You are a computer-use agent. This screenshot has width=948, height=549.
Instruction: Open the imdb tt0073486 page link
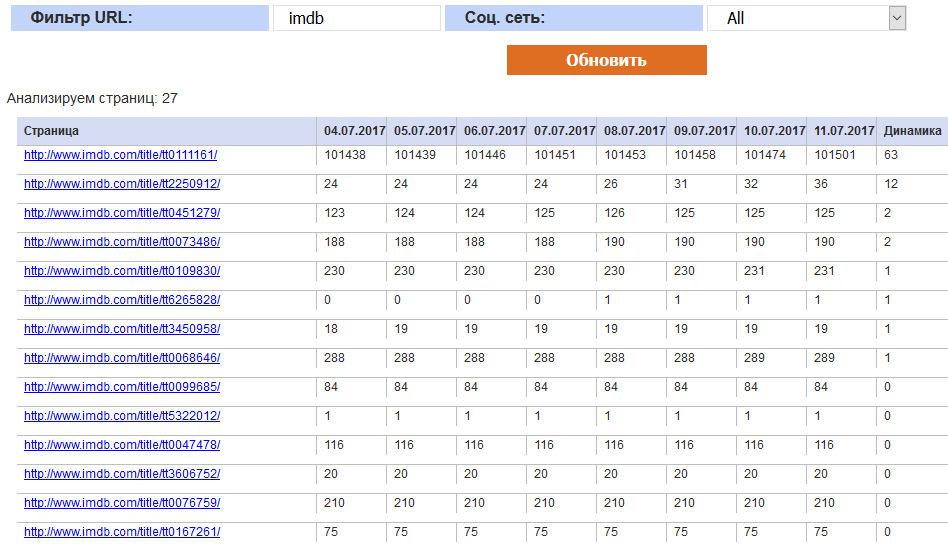pyautogui.click(x=122, y=242)
